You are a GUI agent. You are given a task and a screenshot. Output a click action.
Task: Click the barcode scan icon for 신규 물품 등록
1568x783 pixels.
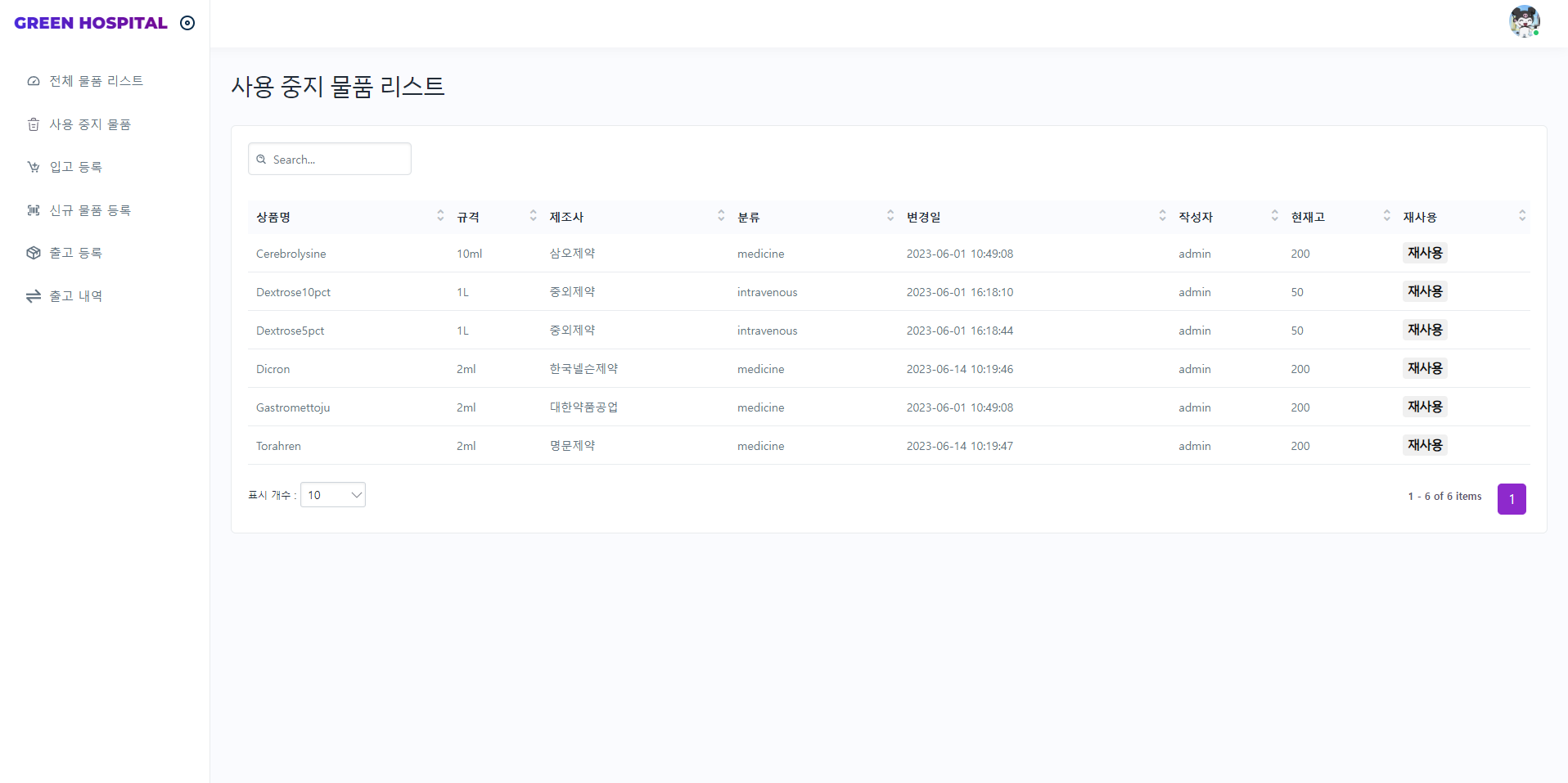(x=34, y=210)
